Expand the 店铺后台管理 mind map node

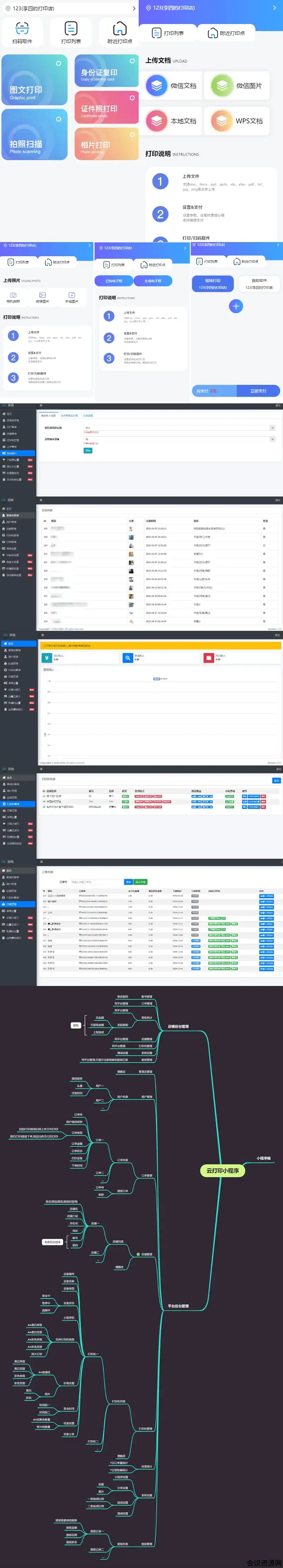[x=178, y=1026]
